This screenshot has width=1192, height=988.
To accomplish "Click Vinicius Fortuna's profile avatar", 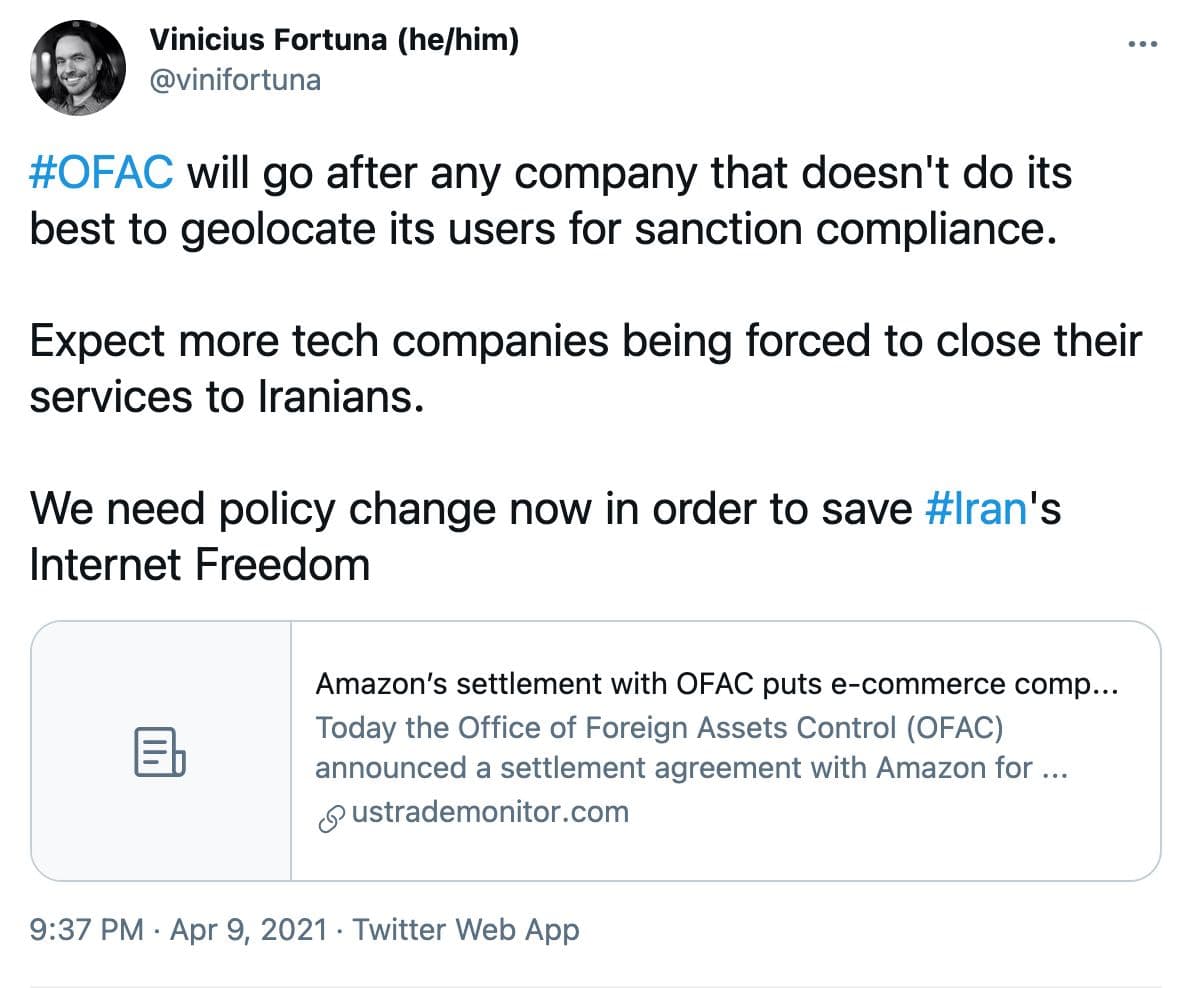I will click(78, 68).
